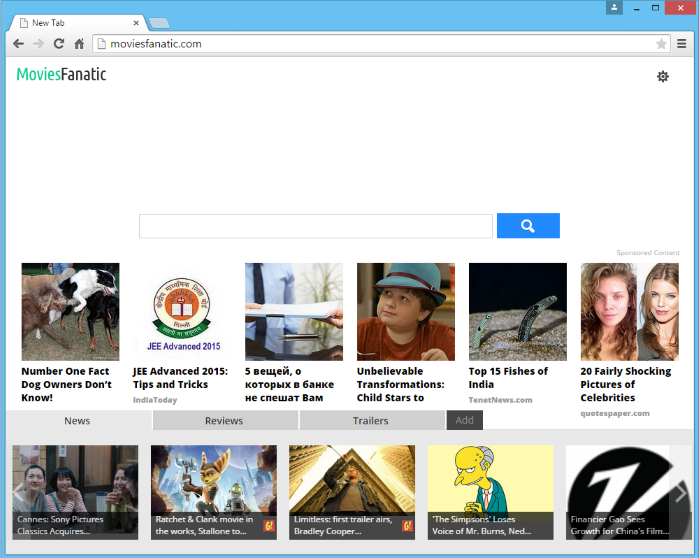Open the Chrome hamburger menu
Image resolution: width=699 pixels, height=558 pixels.
681,44
